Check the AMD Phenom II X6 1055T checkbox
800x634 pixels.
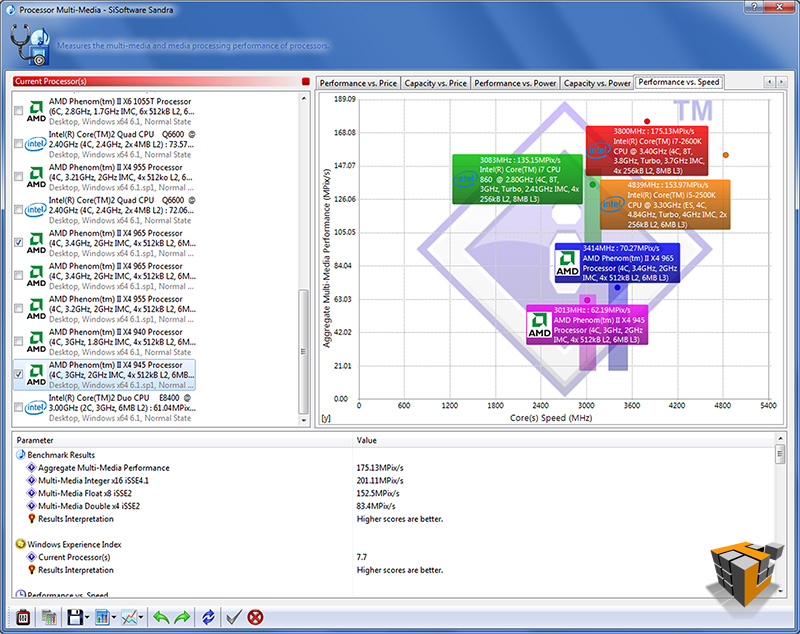(18, 111)
